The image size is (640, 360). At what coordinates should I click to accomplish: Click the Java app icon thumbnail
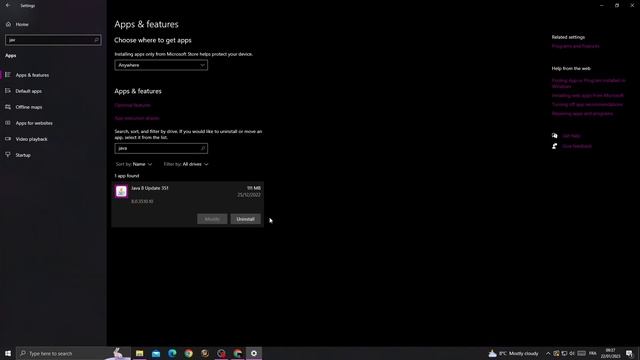pyautogui.click(x=121, y=191)
